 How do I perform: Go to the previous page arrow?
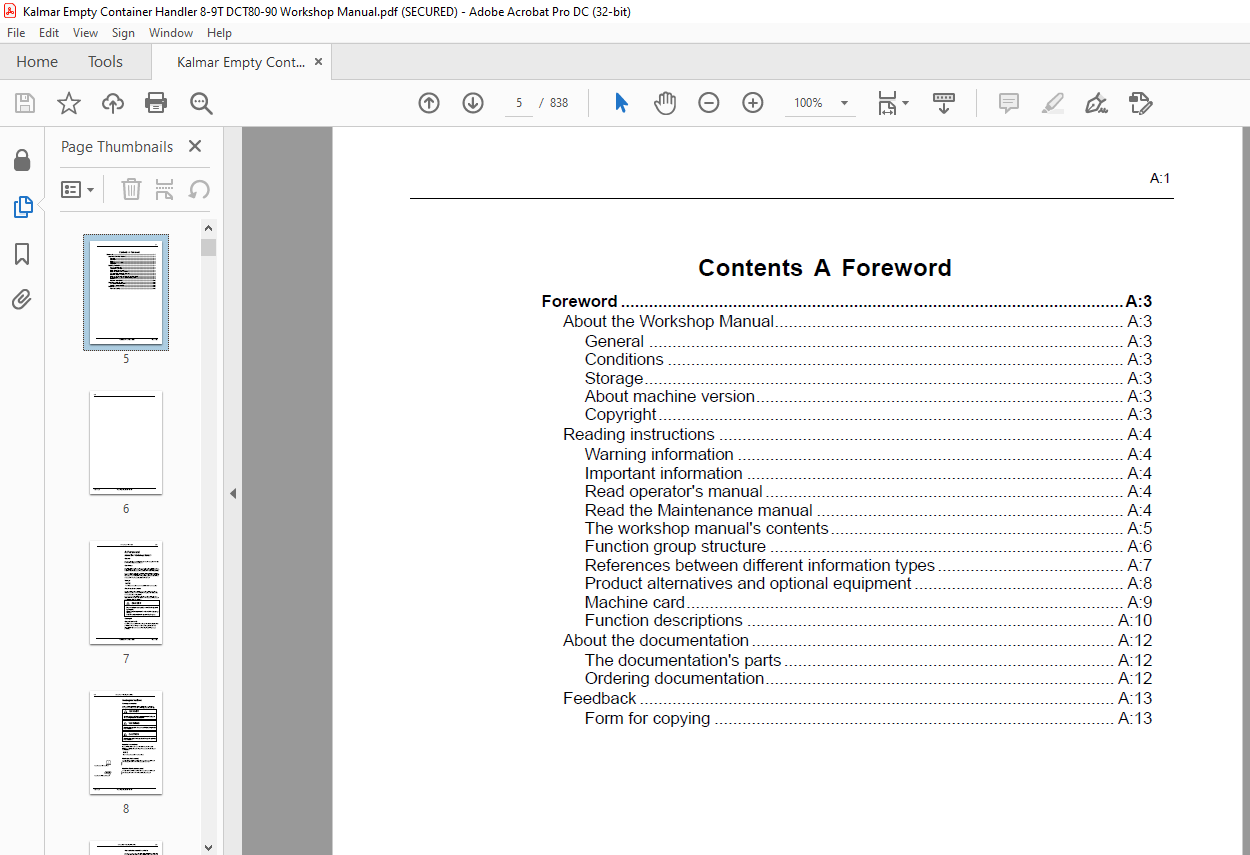429,103
